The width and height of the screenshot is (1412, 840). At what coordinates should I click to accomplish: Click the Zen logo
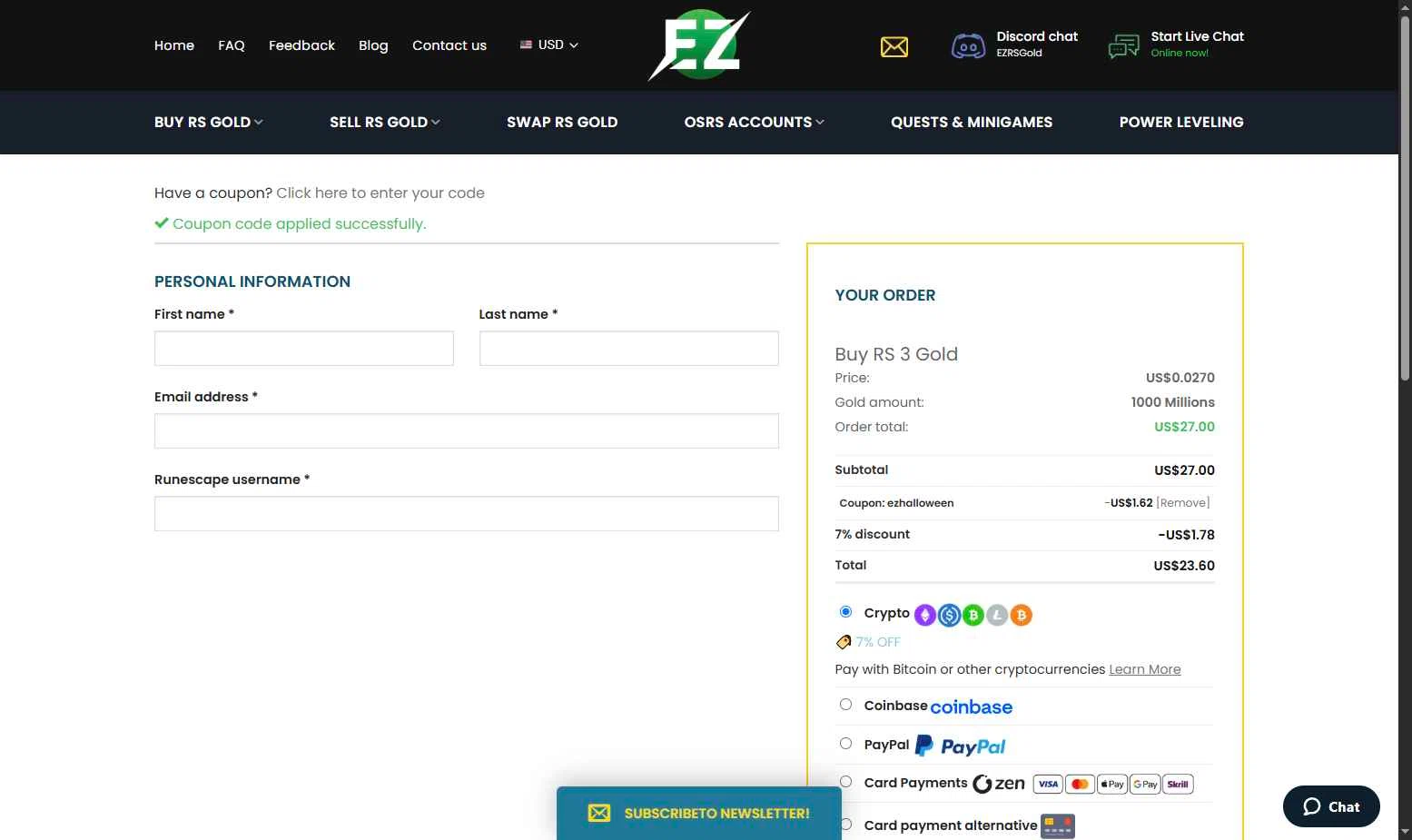pyautogui.click(x=999, y=784)
